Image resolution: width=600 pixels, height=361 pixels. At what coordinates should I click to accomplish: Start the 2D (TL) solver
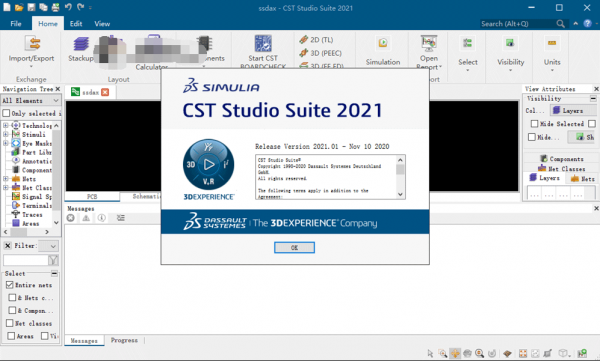316,39
